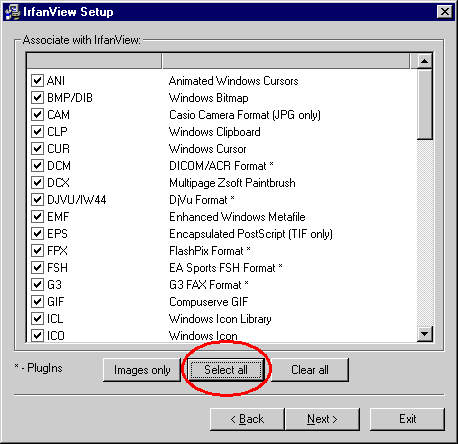This screenshot has width=458, height=444.
Task: Click the Images only button
Action: point(142,370)
